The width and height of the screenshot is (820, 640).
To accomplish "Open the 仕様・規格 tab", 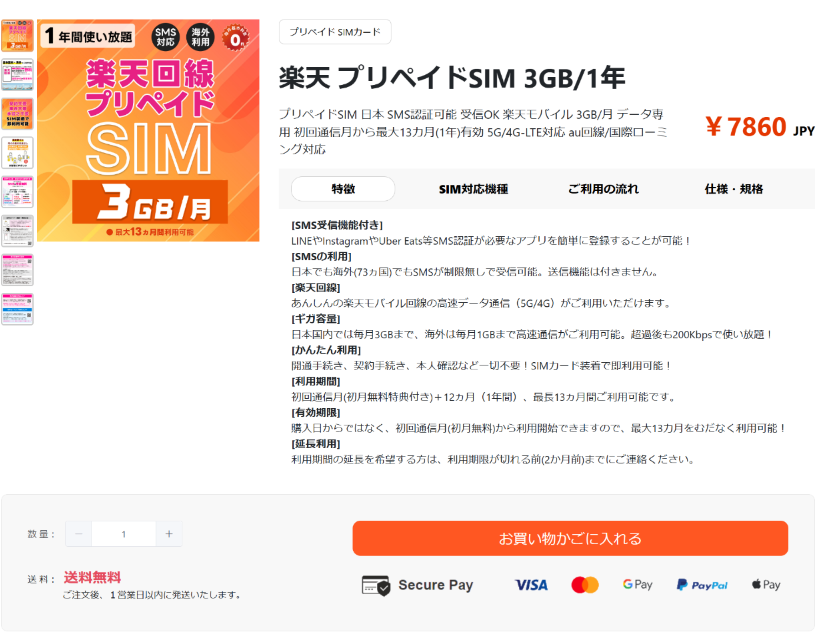I will [734, 189].
